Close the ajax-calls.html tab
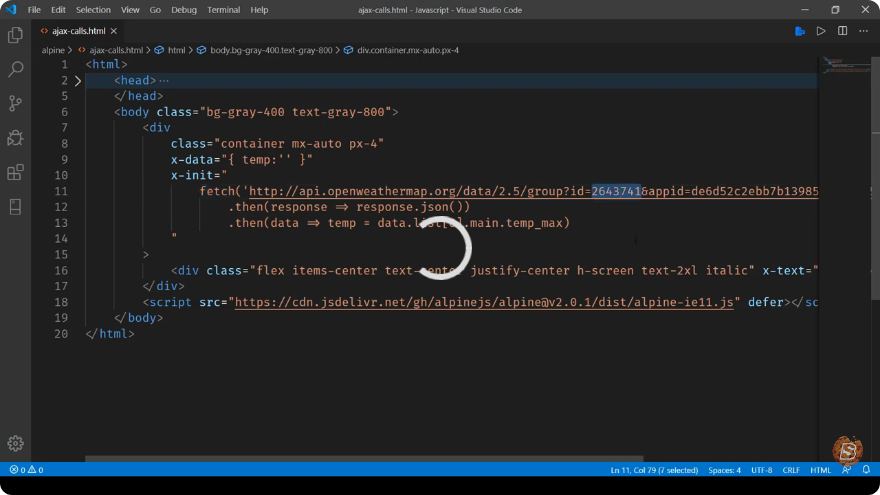Image resolution: width=880 pixels, height=495 pixels. (114, 31)
